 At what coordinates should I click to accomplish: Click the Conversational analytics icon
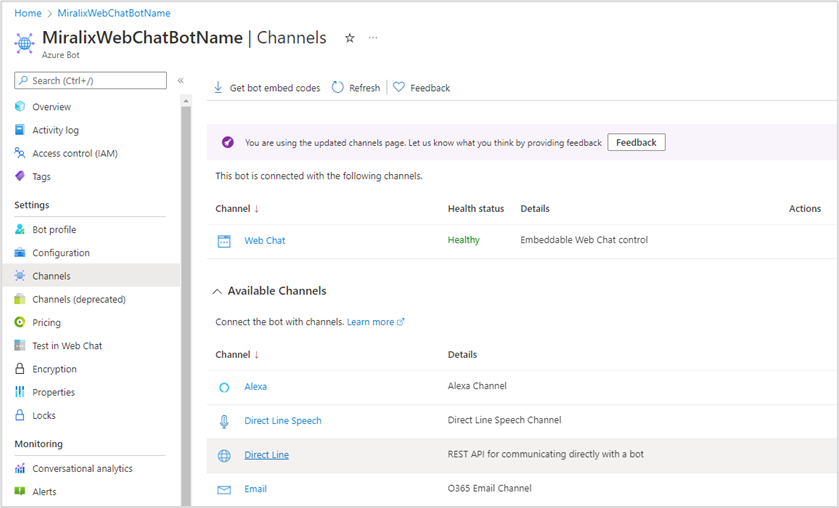[20, 468]
